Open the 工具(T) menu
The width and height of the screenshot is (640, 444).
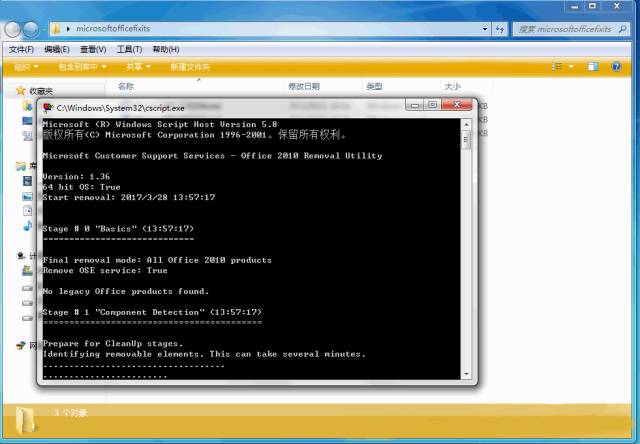click(129, 49)
